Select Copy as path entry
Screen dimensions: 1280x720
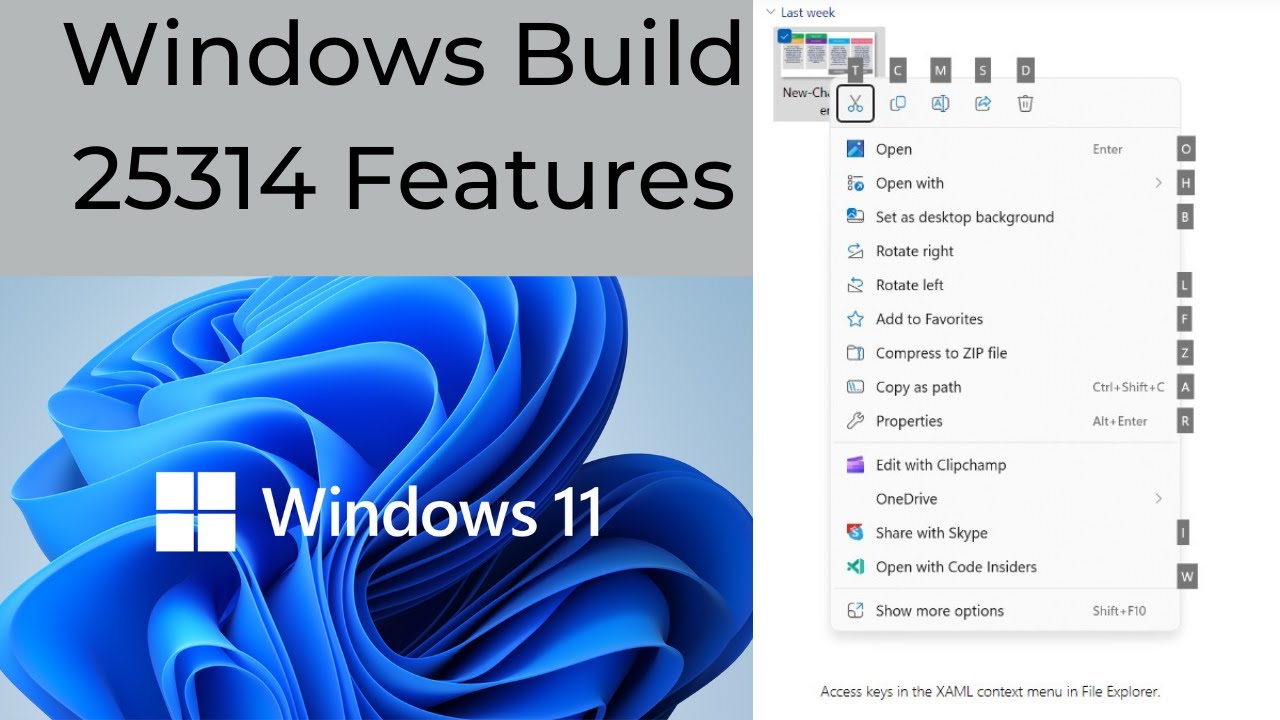(x=1005, y=387)
